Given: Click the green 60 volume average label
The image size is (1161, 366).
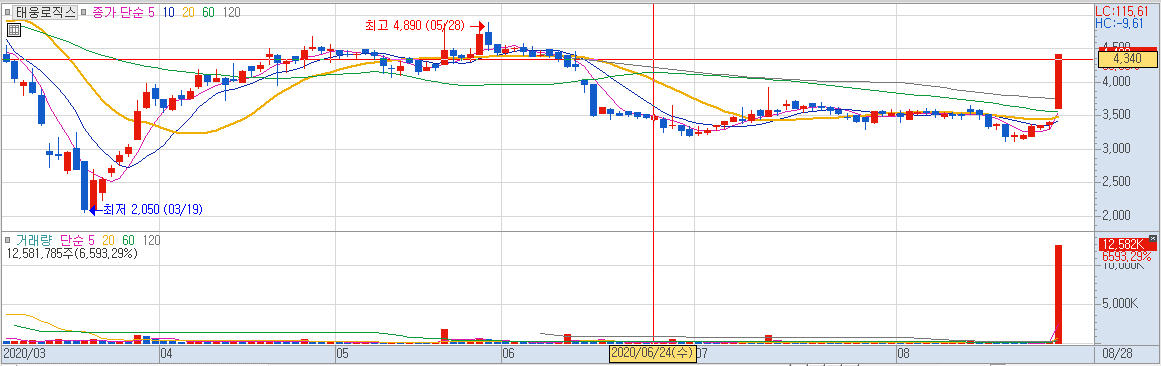Looking at the screenshot, I should pos(129,241).
